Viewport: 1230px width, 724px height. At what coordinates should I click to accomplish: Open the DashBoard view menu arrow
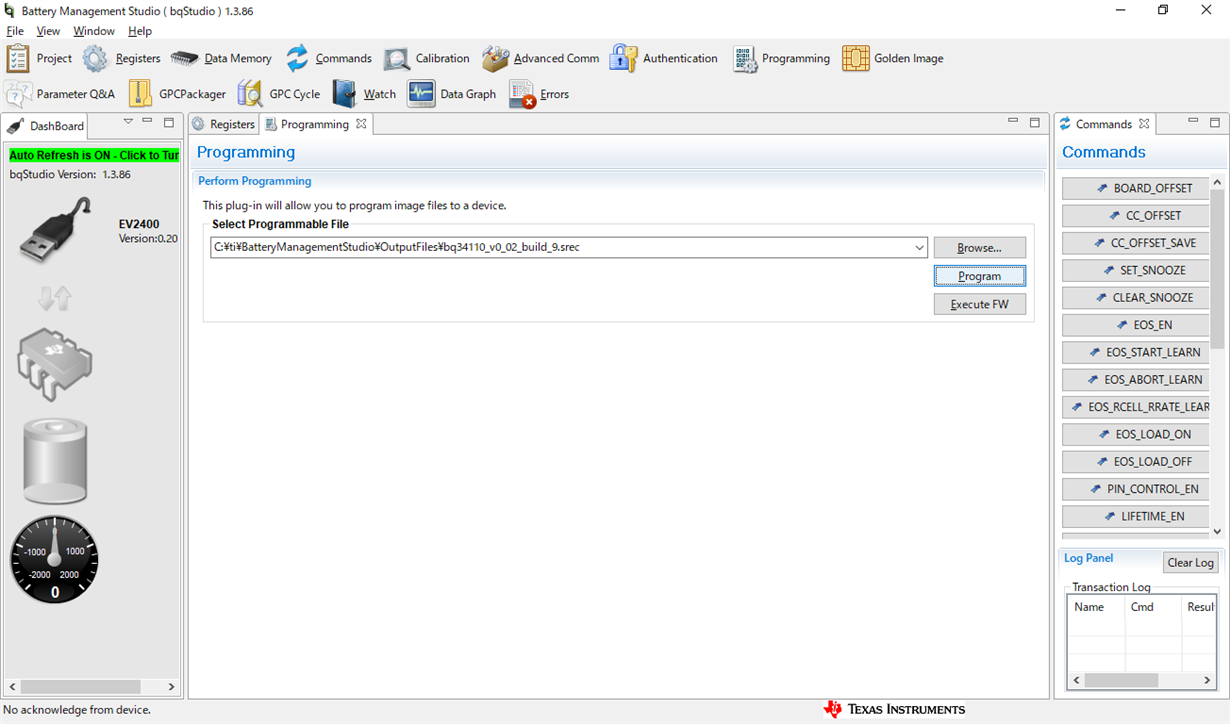pyautogui.click(x=128, y=122)
